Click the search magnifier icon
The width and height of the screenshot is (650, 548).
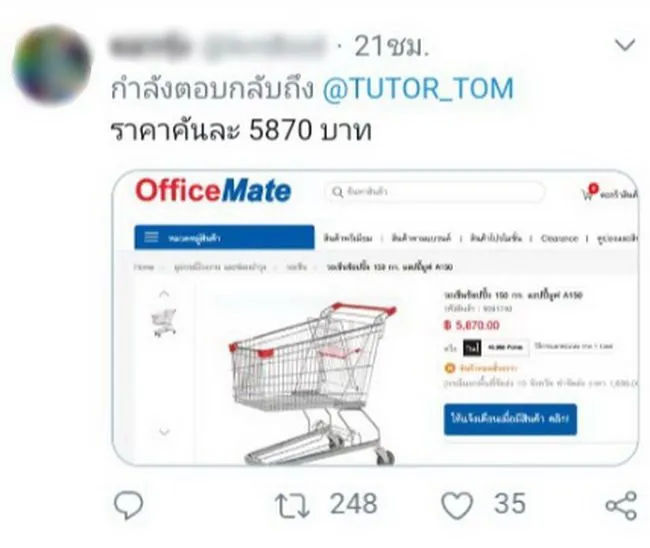point(337,192)
